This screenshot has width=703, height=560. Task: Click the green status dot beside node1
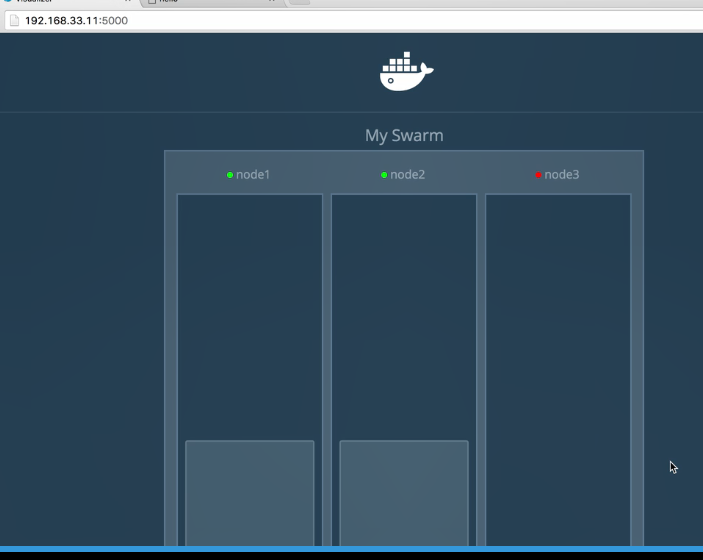[230, 175]
